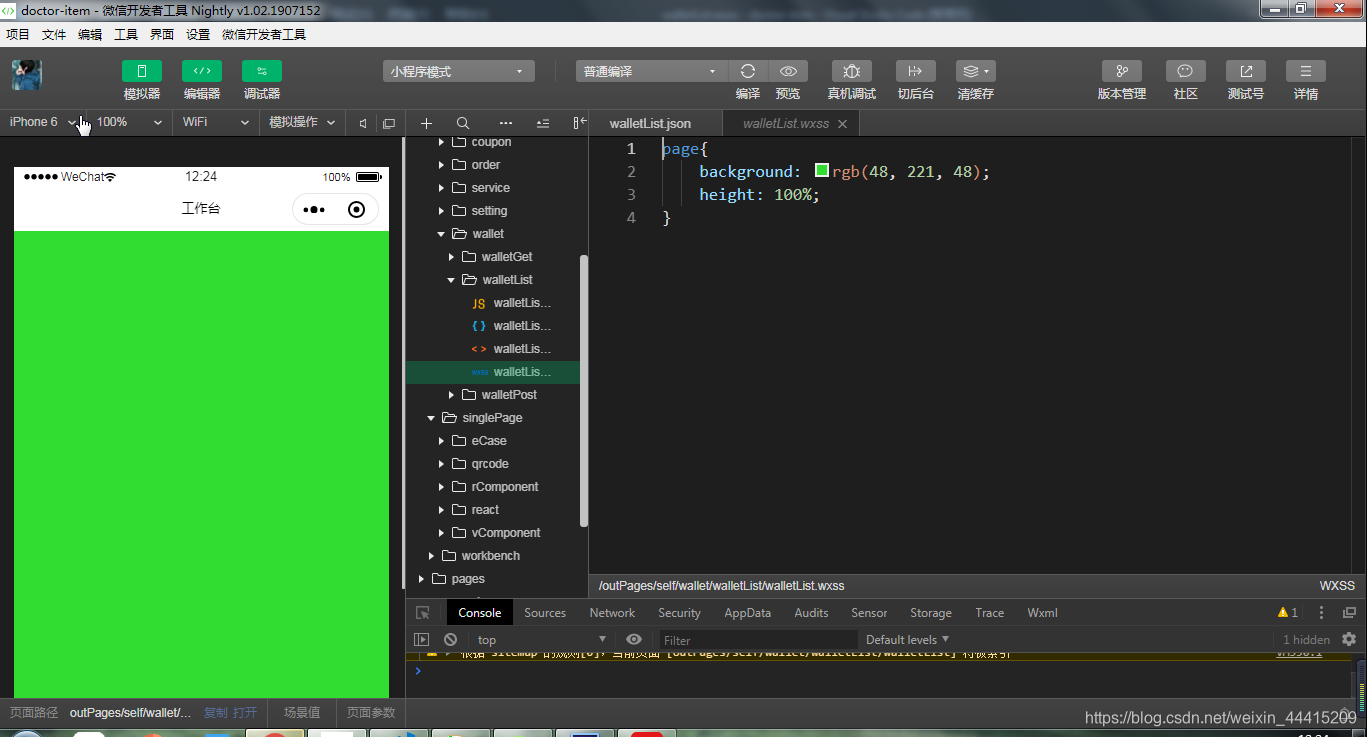Screen dimensions: 1367x737
Task: Click the 测试号 test account icon
Action: 1246,71
